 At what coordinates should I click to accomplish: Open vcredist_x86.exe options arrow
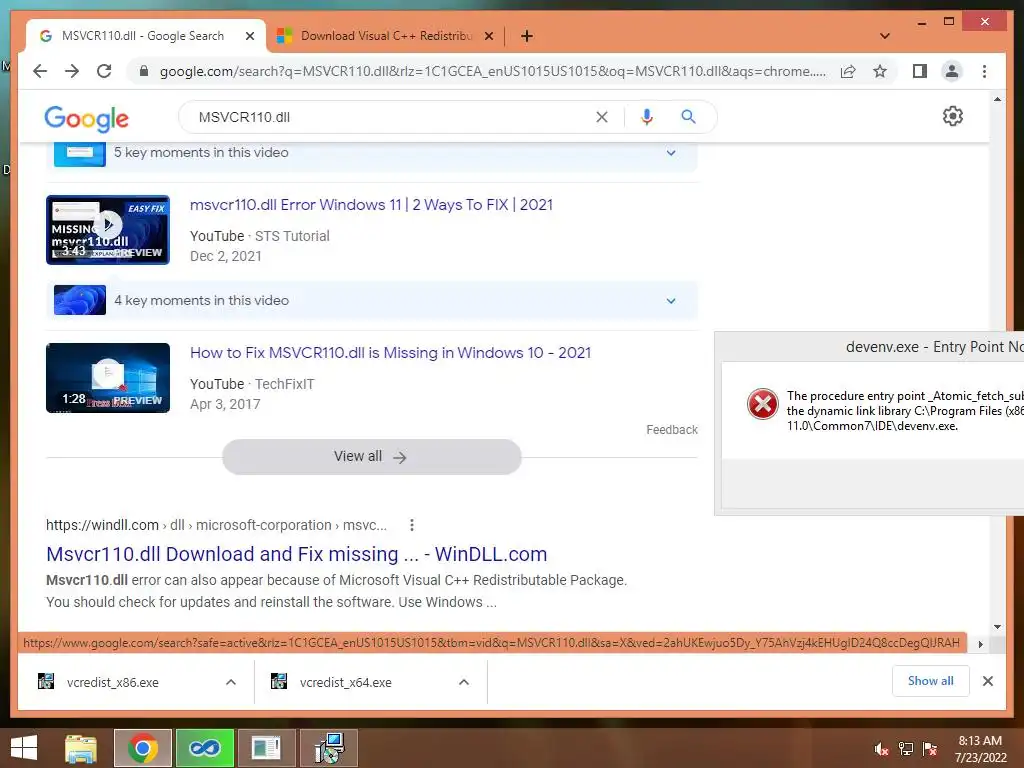[x=231, y=682]
